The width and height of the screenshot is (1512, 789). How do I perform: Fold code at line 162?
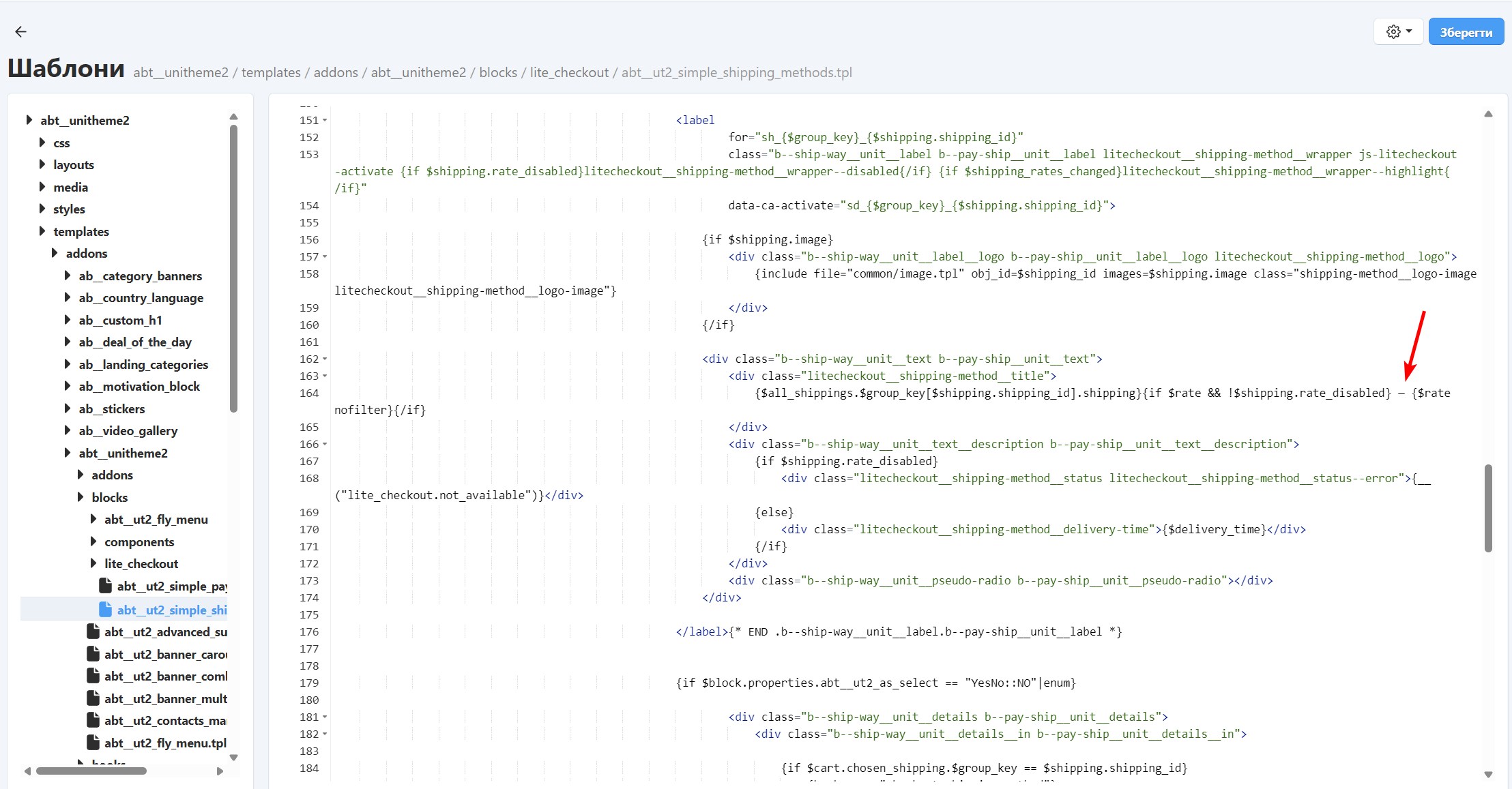[325, 359]
